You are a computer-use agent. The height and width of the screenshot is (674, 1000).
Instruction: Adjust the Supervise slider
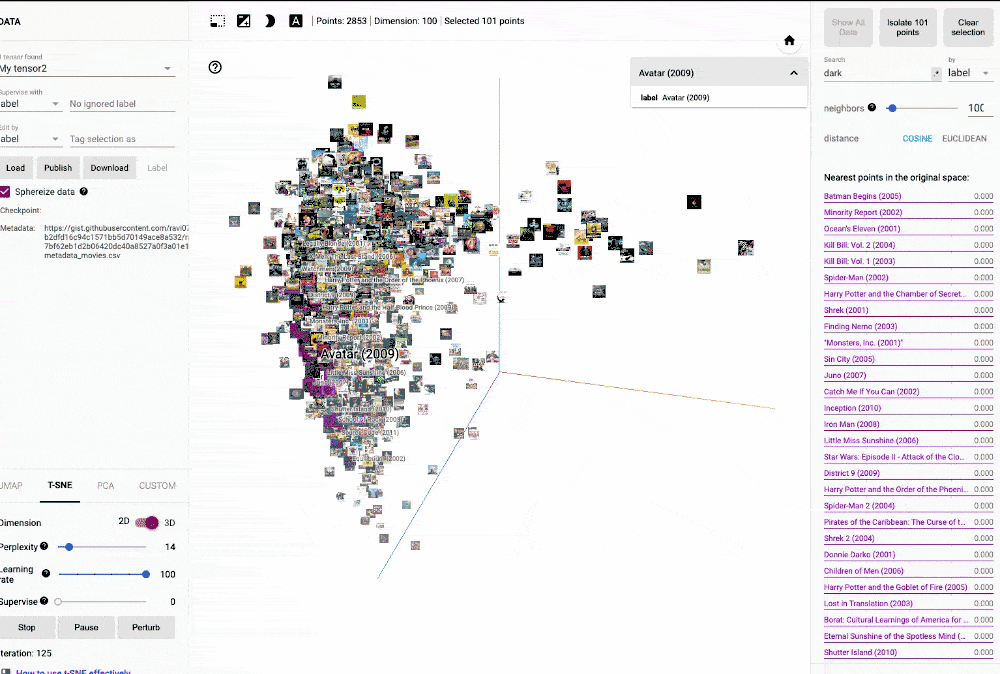[x=102, y=601]
